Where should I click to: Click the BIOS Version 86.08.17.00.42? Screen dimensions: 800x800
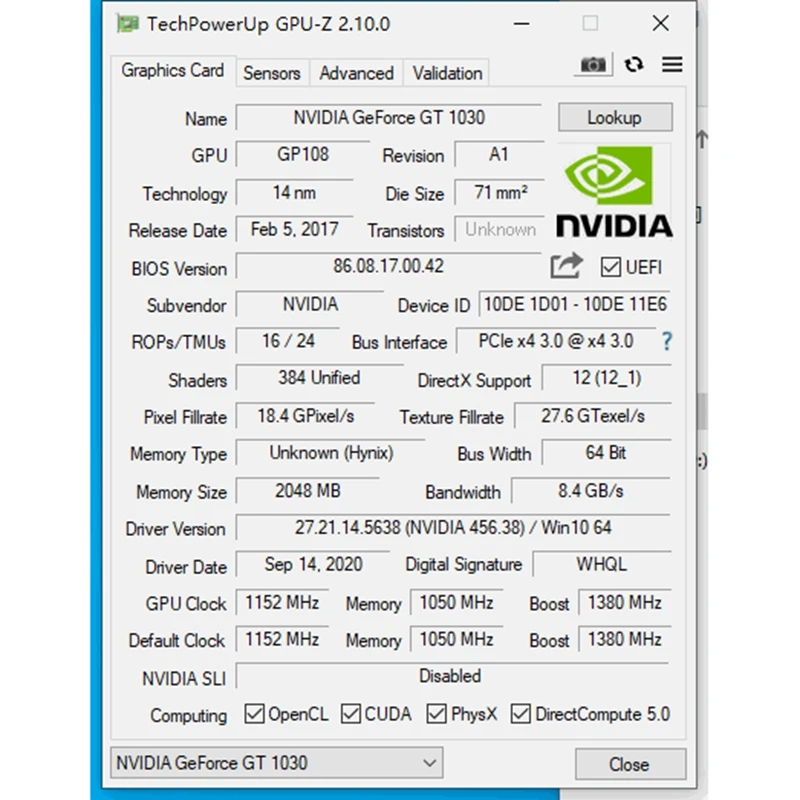click(x=389, y=266)
